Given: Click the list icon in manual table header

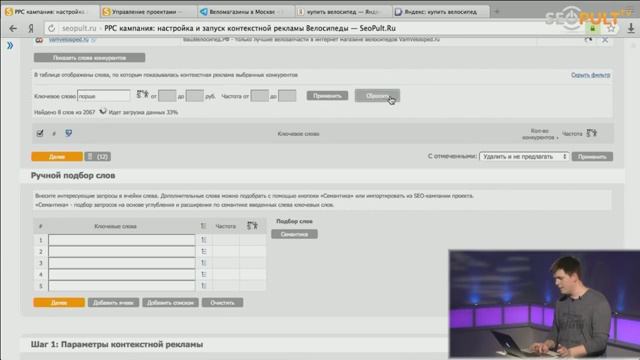Looking at the screenshot, I should click(x=204, y=226).
